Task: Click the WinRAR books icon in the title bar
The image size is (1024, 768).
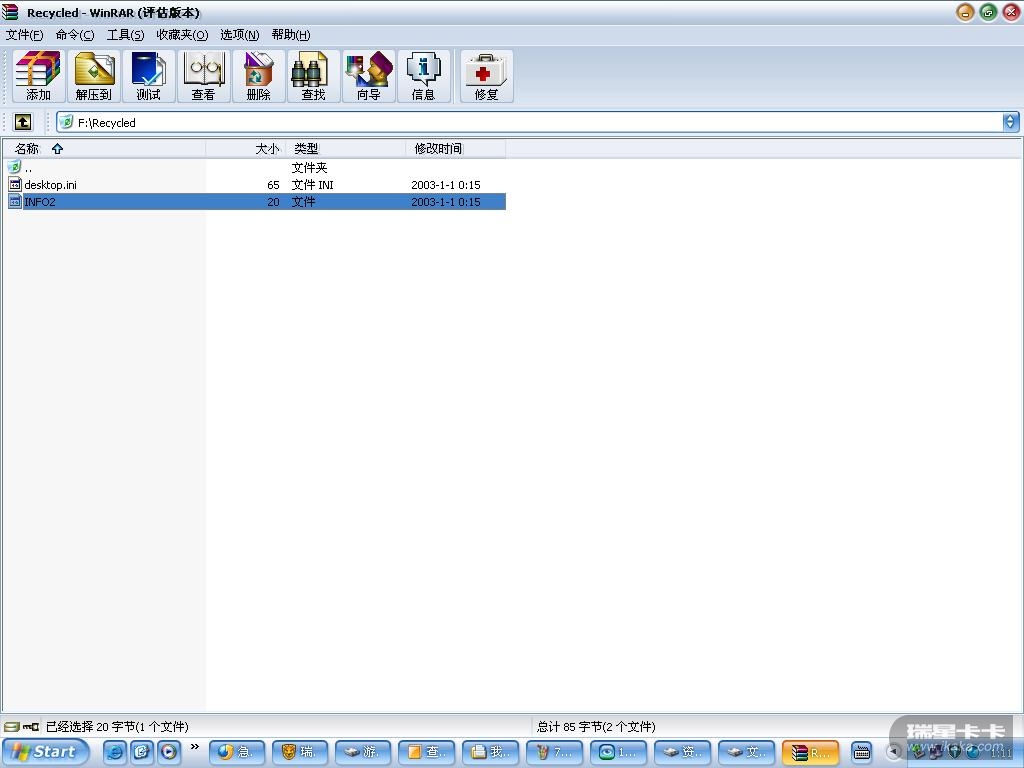Action: tap(10, 12)
